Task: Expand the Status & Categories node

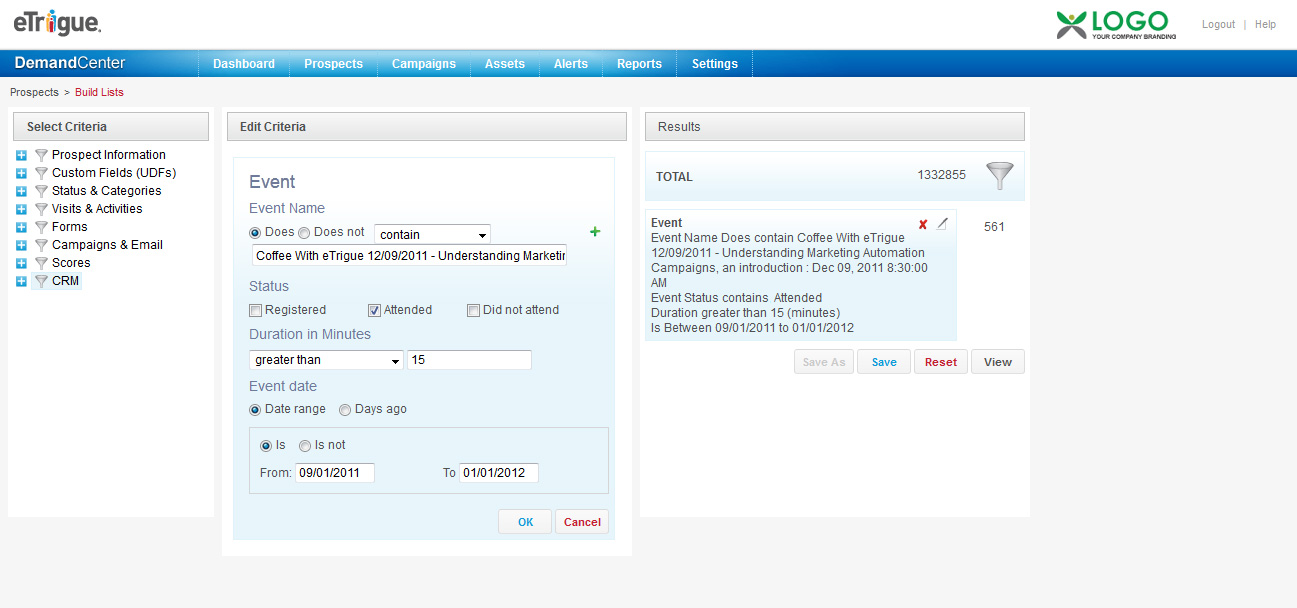Action: [x=22, y=191]
